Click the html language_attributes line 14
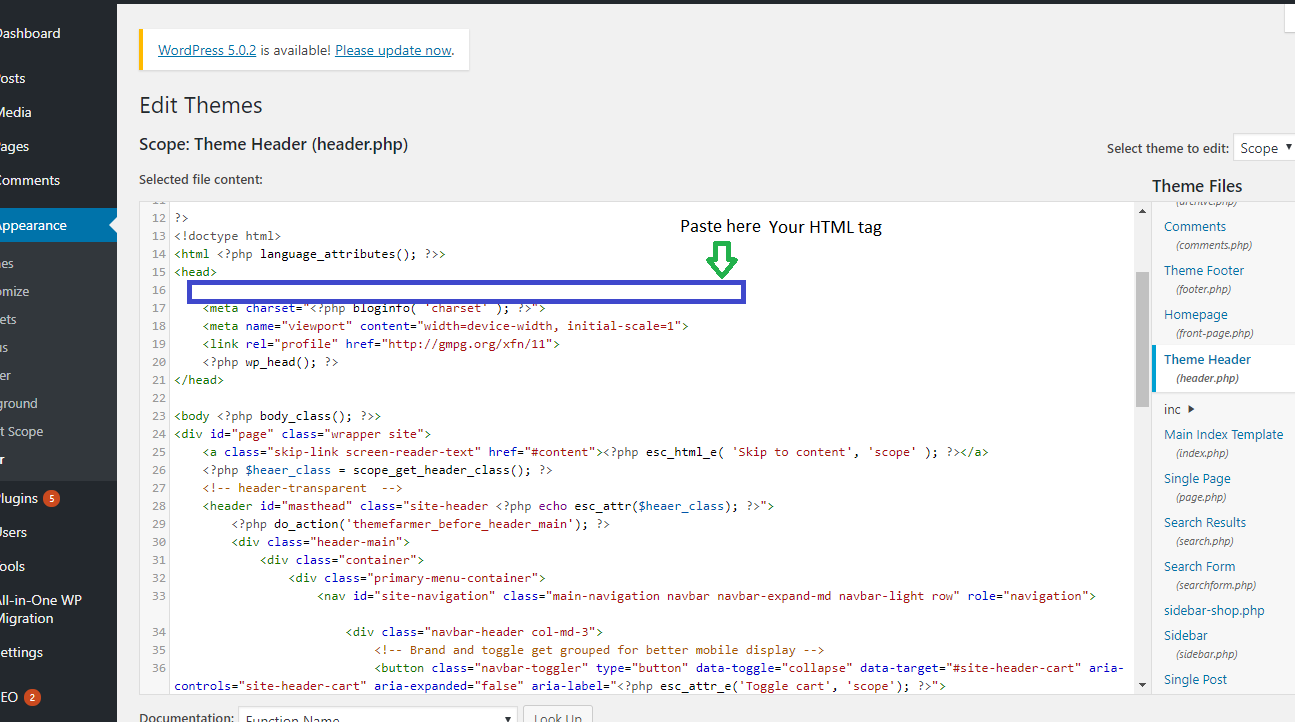1295x722 pixels. point(310,254)
